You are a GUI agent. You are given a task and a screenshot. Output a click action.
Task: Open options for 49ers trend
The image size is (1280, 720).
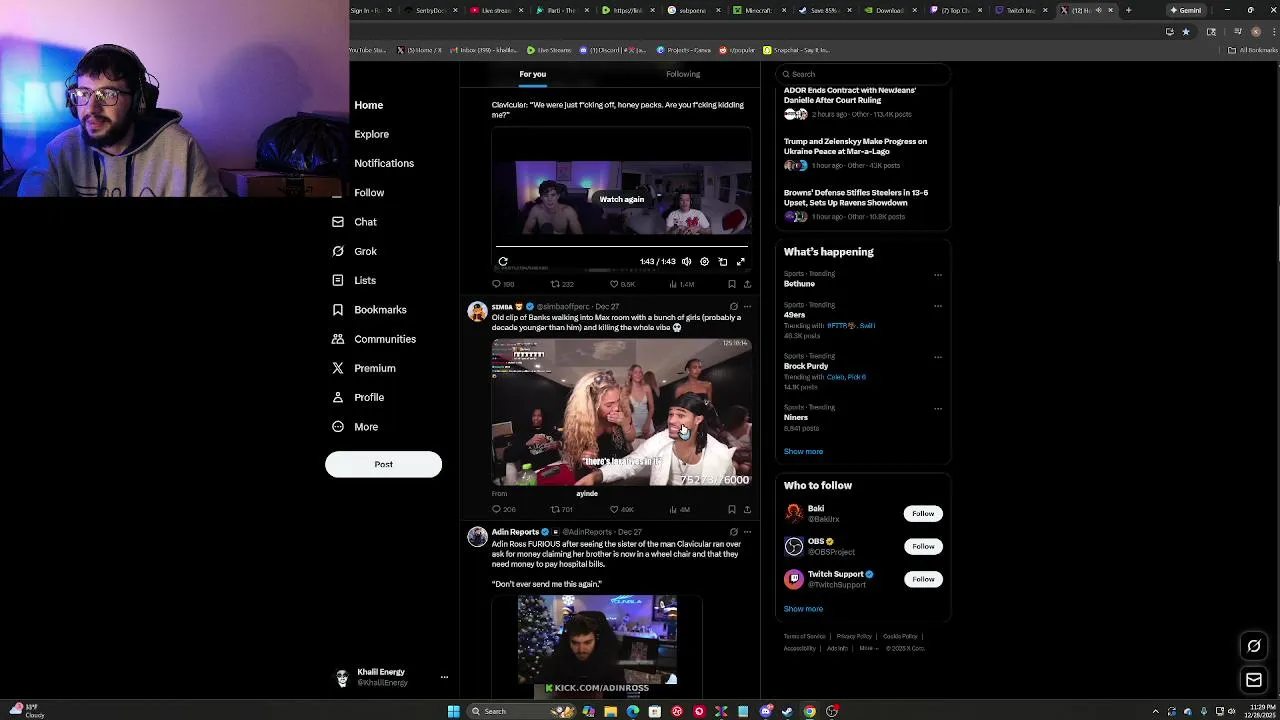click(938, 306)
